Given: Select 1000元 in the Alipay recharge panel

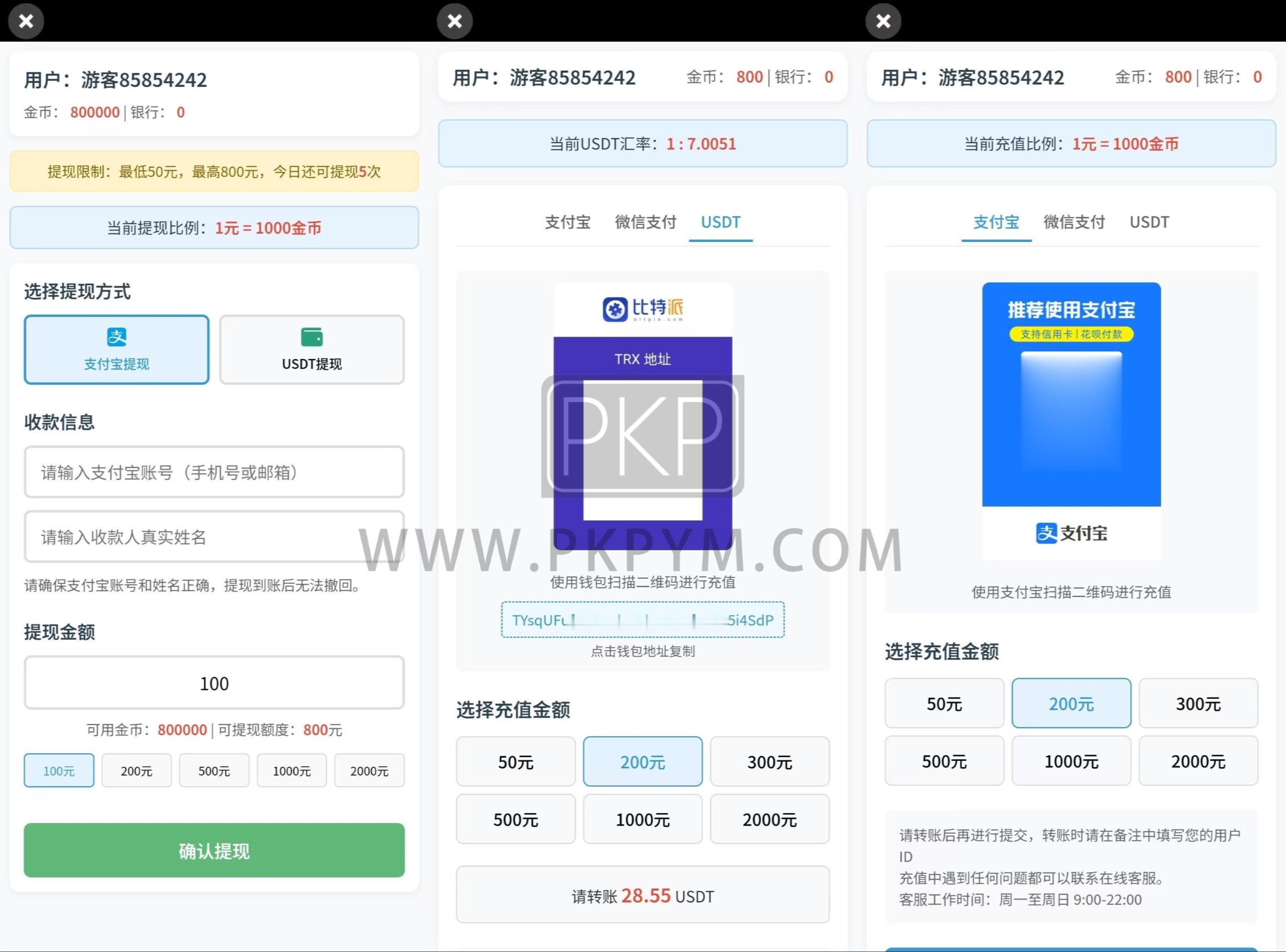Looking at the screenshot, I should (x=1071, y=761).
